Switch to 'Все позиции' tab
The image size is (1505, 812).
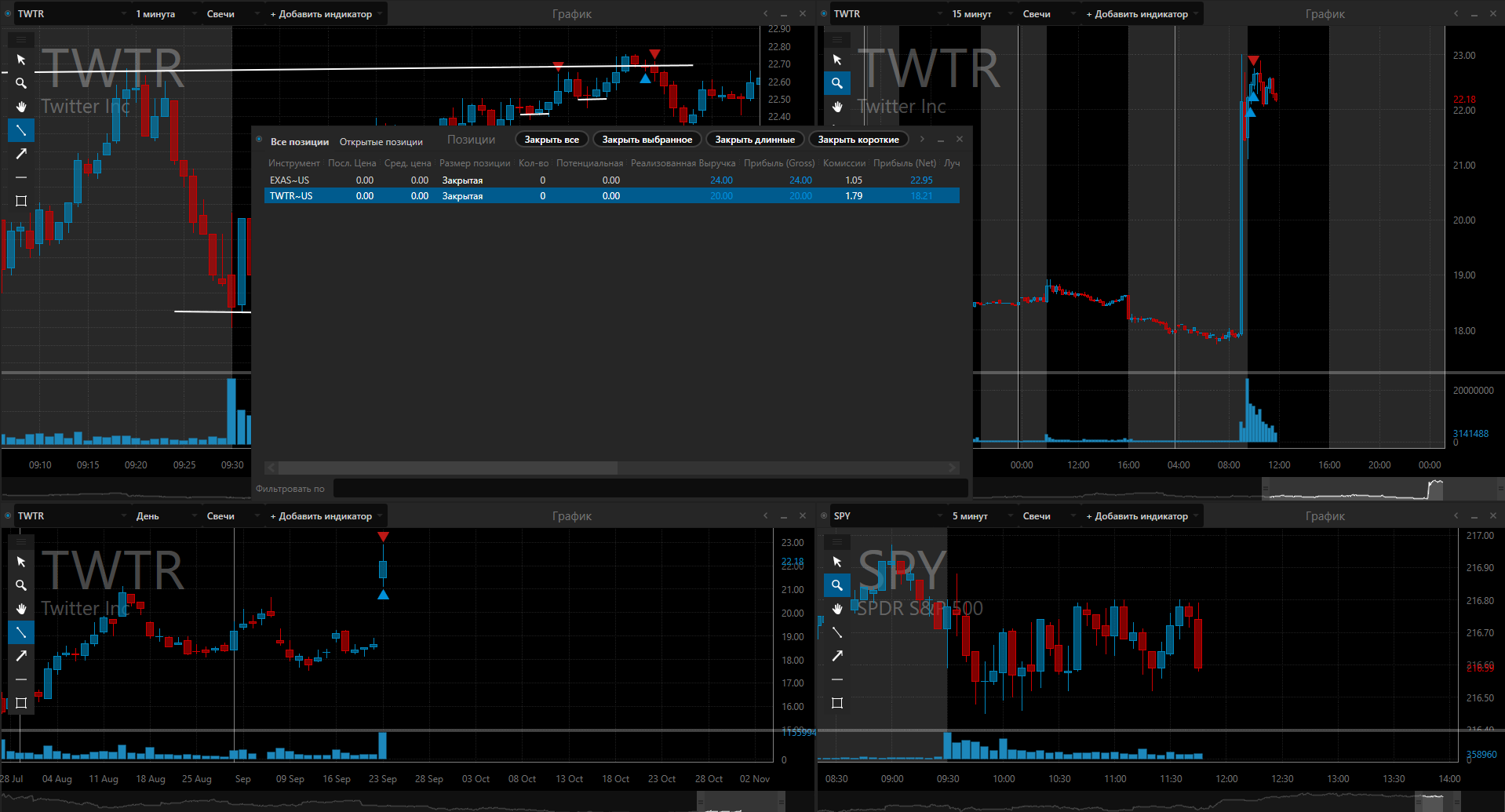300,142
